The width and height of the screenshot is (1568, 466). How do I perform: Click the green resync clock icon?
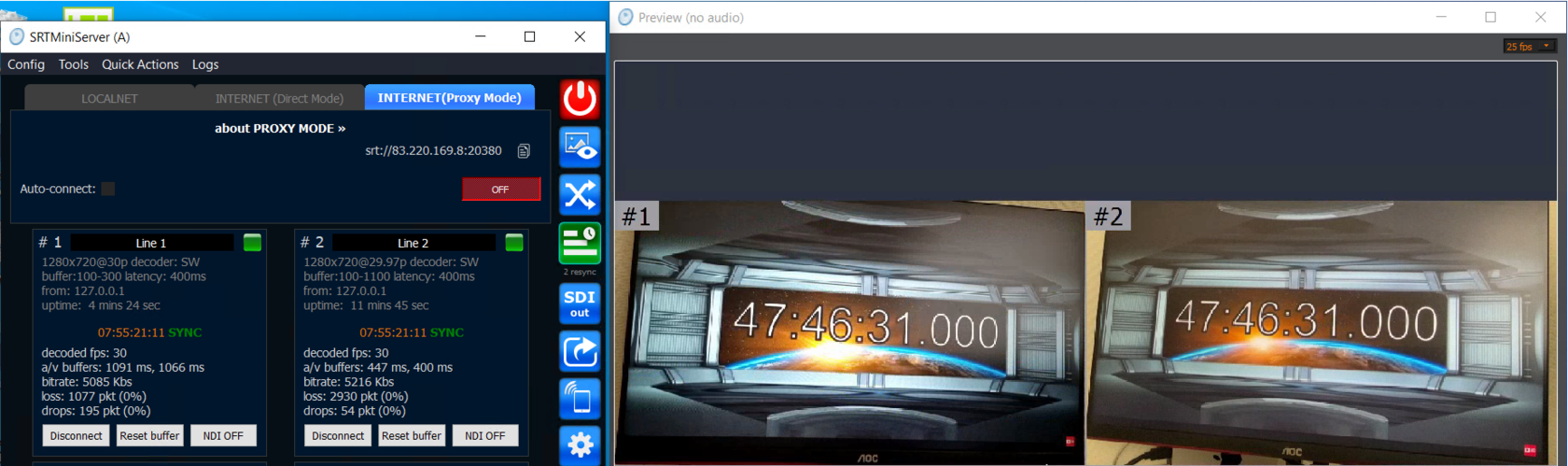(580, 244)
